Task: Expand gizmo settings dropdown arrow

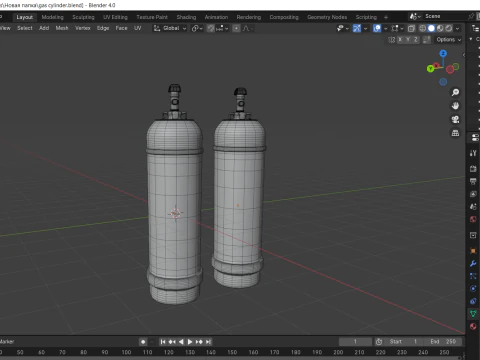Action: pos(365,28)
